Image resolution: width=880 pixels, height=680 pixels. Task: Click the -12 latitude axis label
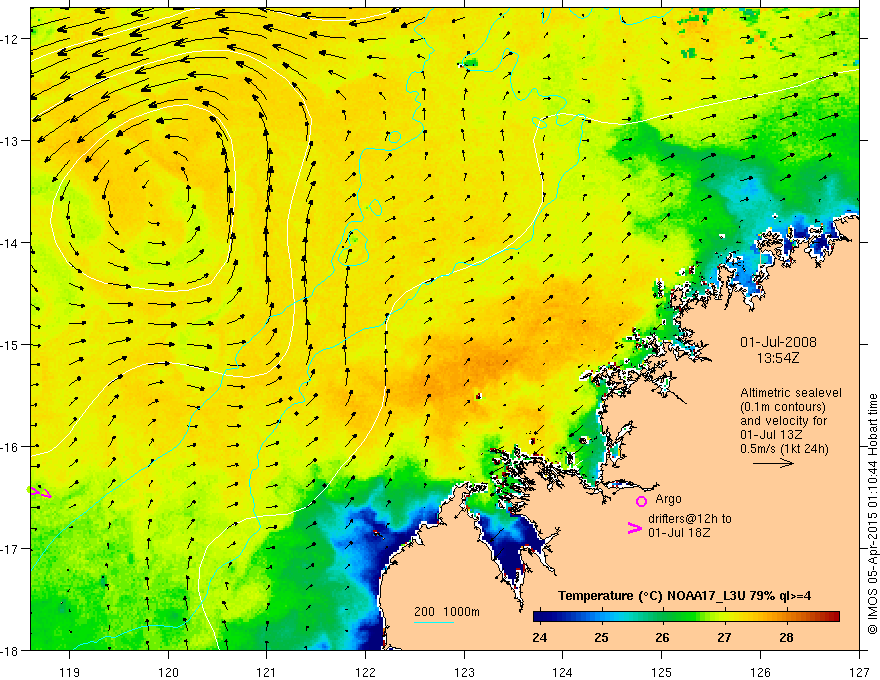[x=10, y=39]
